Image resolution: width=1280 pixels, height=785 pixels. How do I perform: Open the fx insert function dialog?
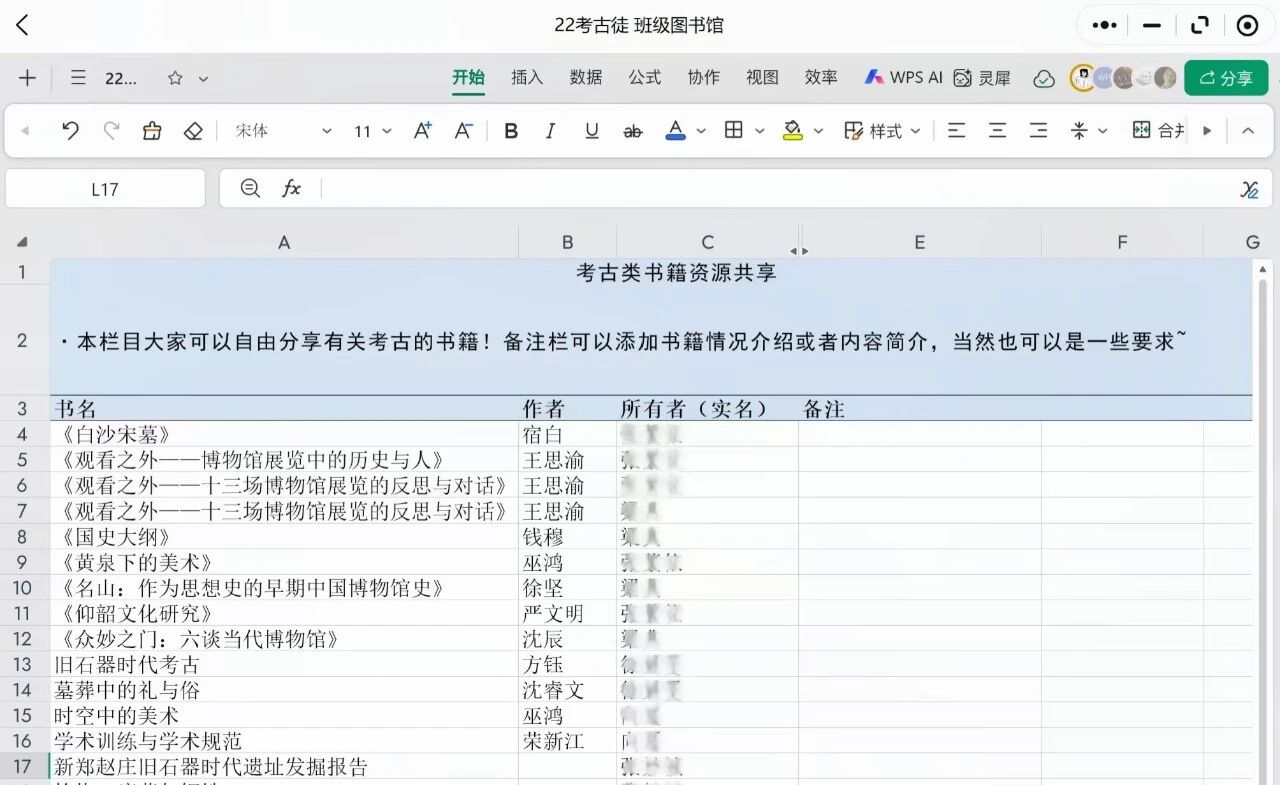(291, 188)
